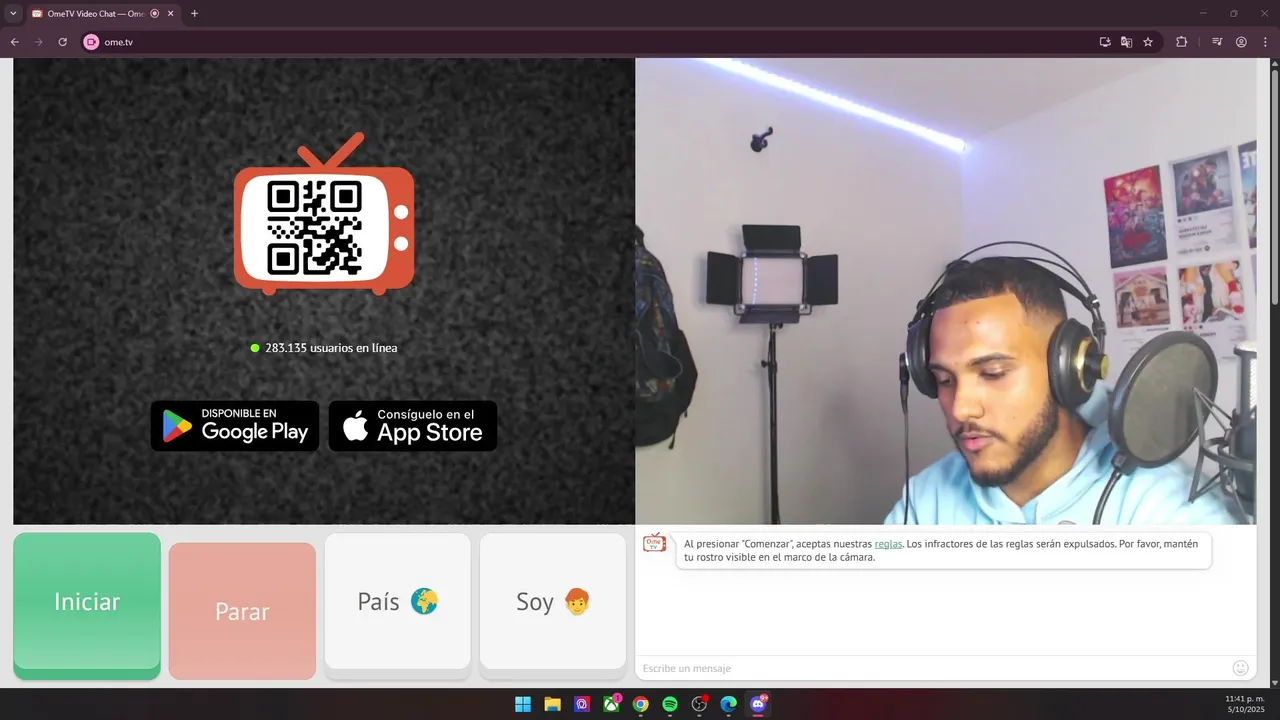Image resolution: width=1280 pixels, height=720 pixels.
Task: Click the 283.135 usuarios en línea text
Action: [331, 348]
